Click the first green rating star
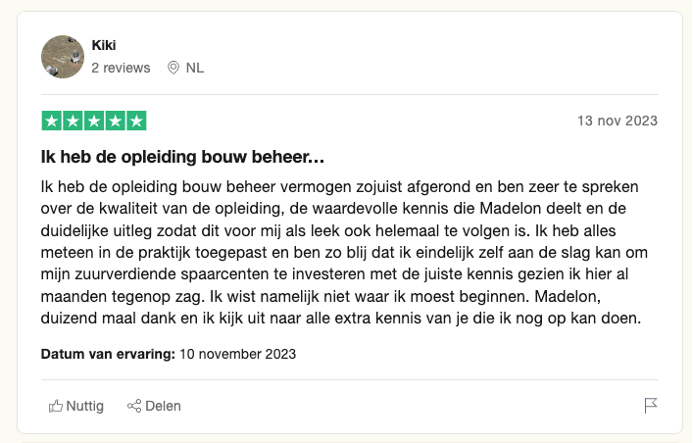 point(52,121)
